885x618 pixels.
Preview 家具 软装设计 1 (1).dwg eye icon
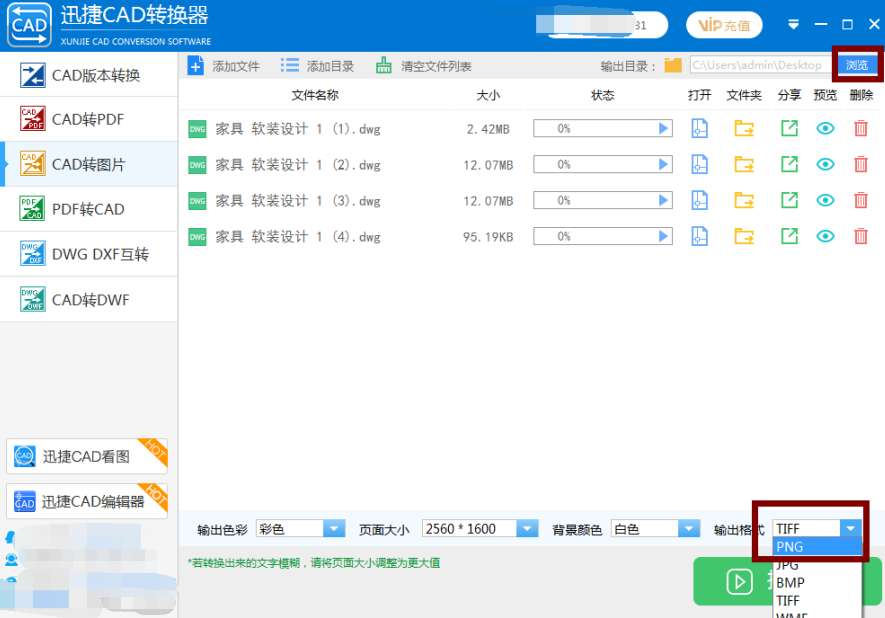click(825, 129)
